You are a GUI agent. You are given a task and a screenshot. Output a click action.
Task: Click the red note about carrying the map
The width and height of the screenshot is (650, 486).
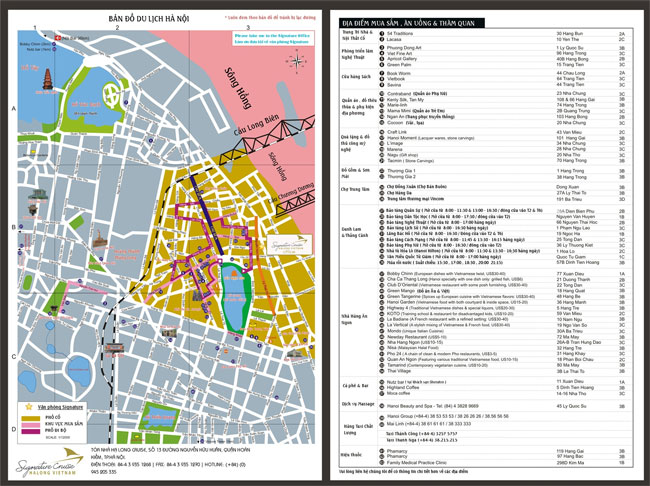[x=270, y=17]
